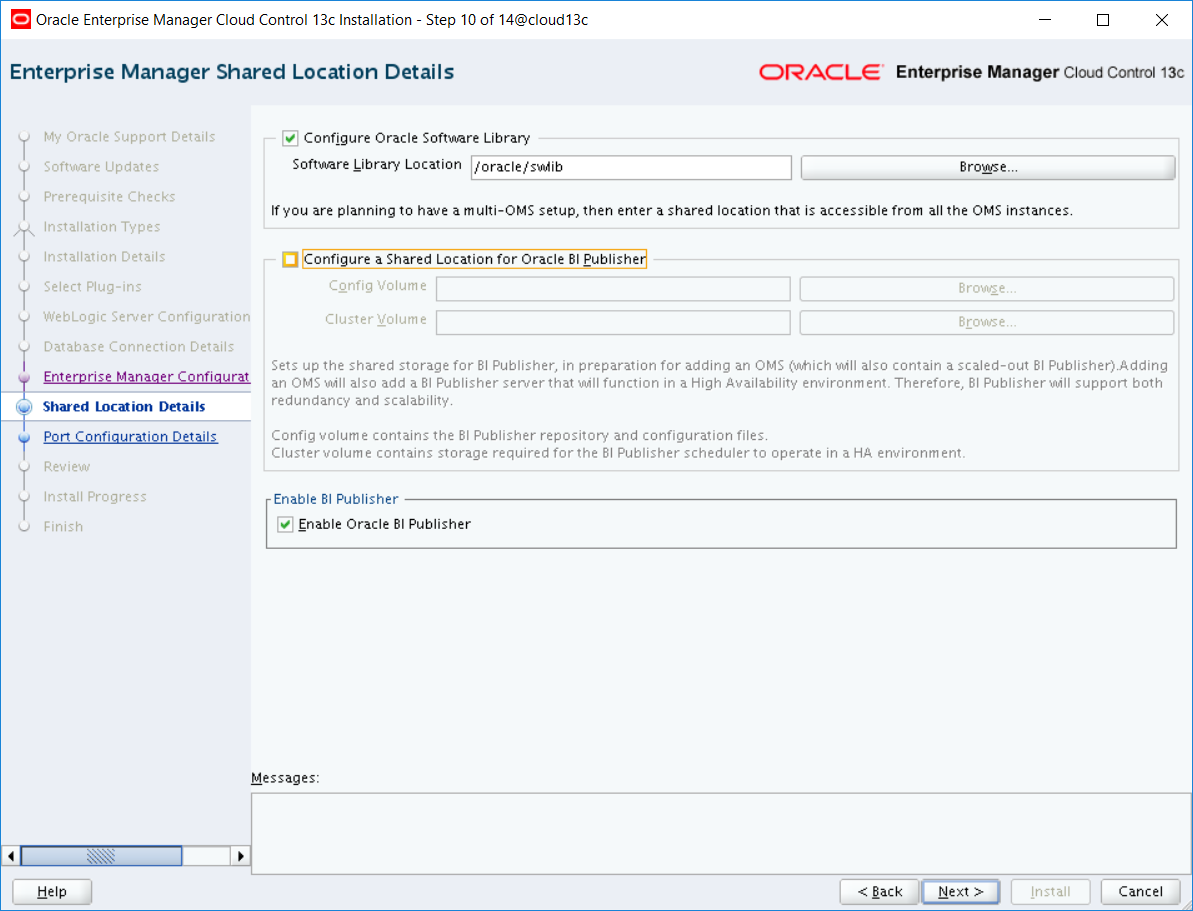Click Select Plug-ins step
1193x911 pixels.
click(x=92, y=287)
